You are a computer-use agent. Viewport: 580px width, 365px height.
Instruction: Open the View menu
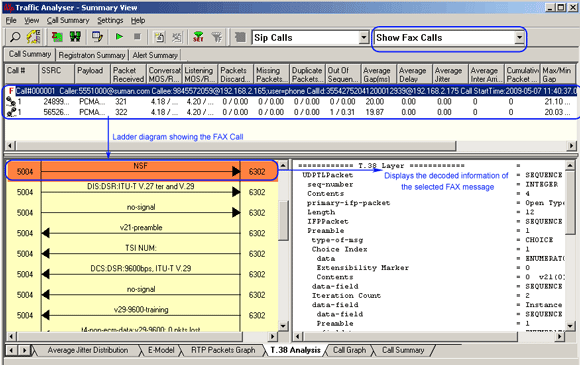point(31,21)
